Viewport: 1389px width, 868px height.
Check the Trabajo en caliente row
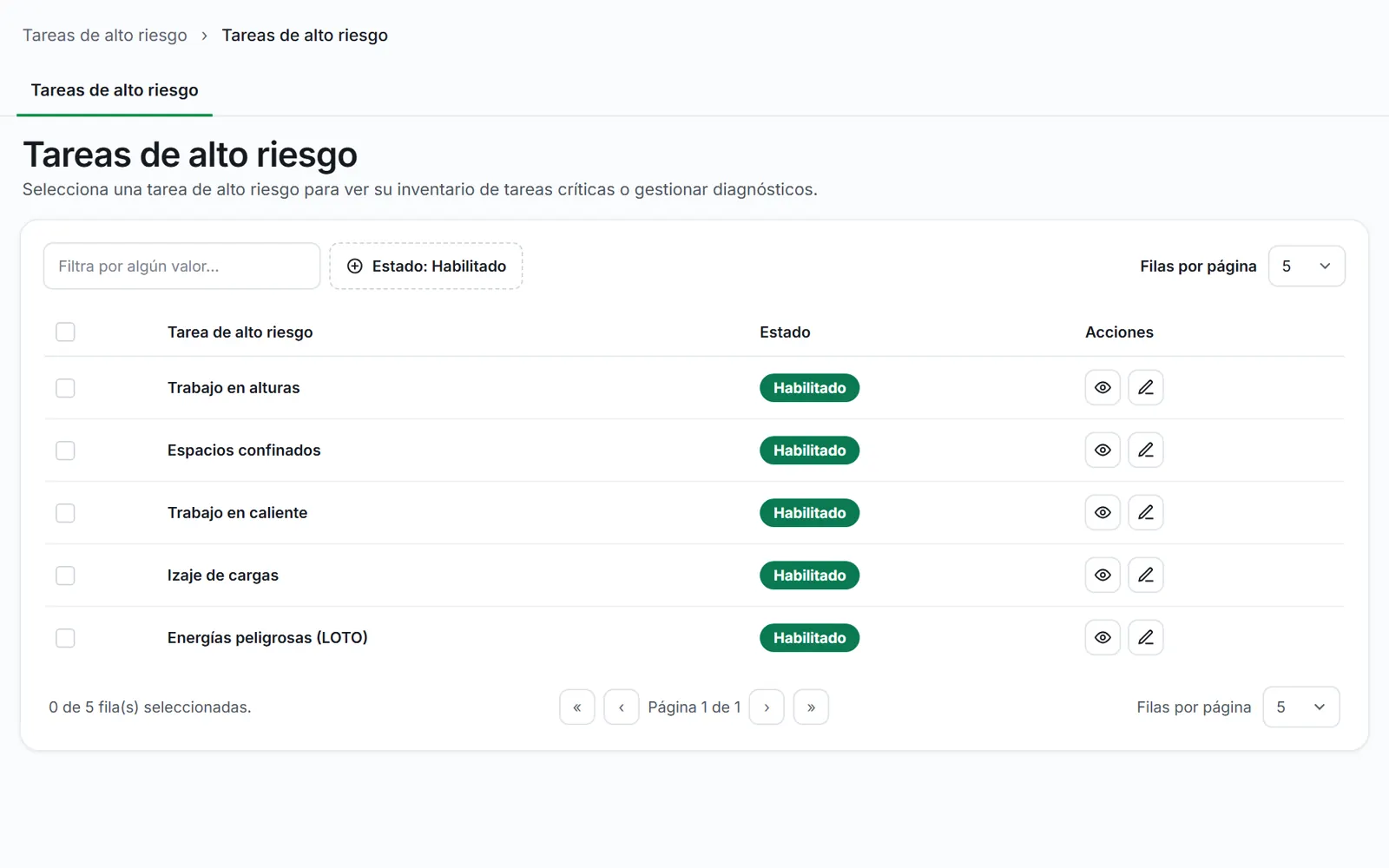pos(65,513)
